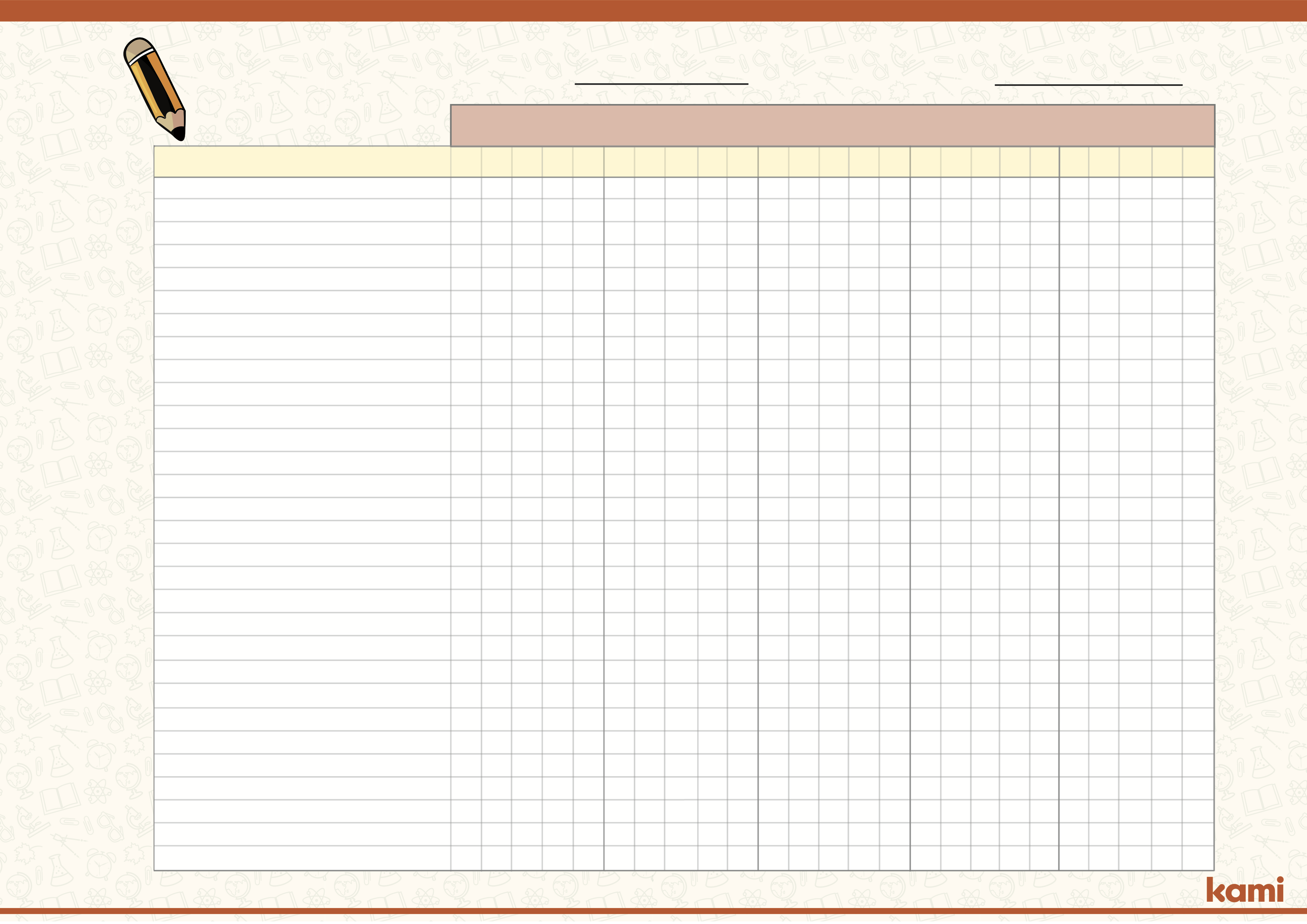1307x924 pixels.
Task: Click the brown title header box
Action: click(832, 126)
